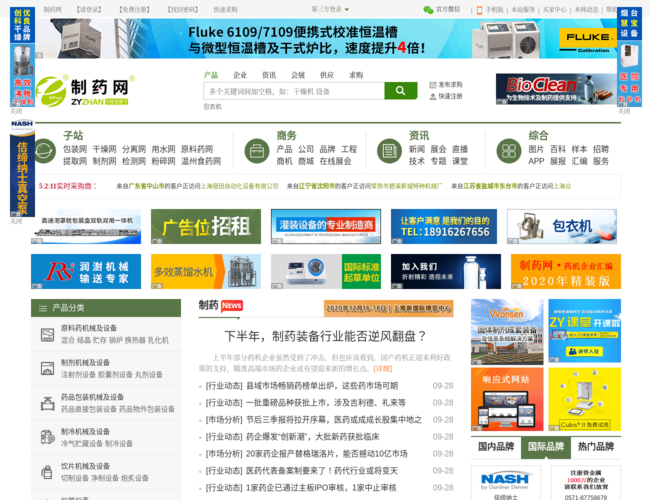Click the 广告位招租 banner
This screenshot has height=500, width=650.
pos(206,226)
